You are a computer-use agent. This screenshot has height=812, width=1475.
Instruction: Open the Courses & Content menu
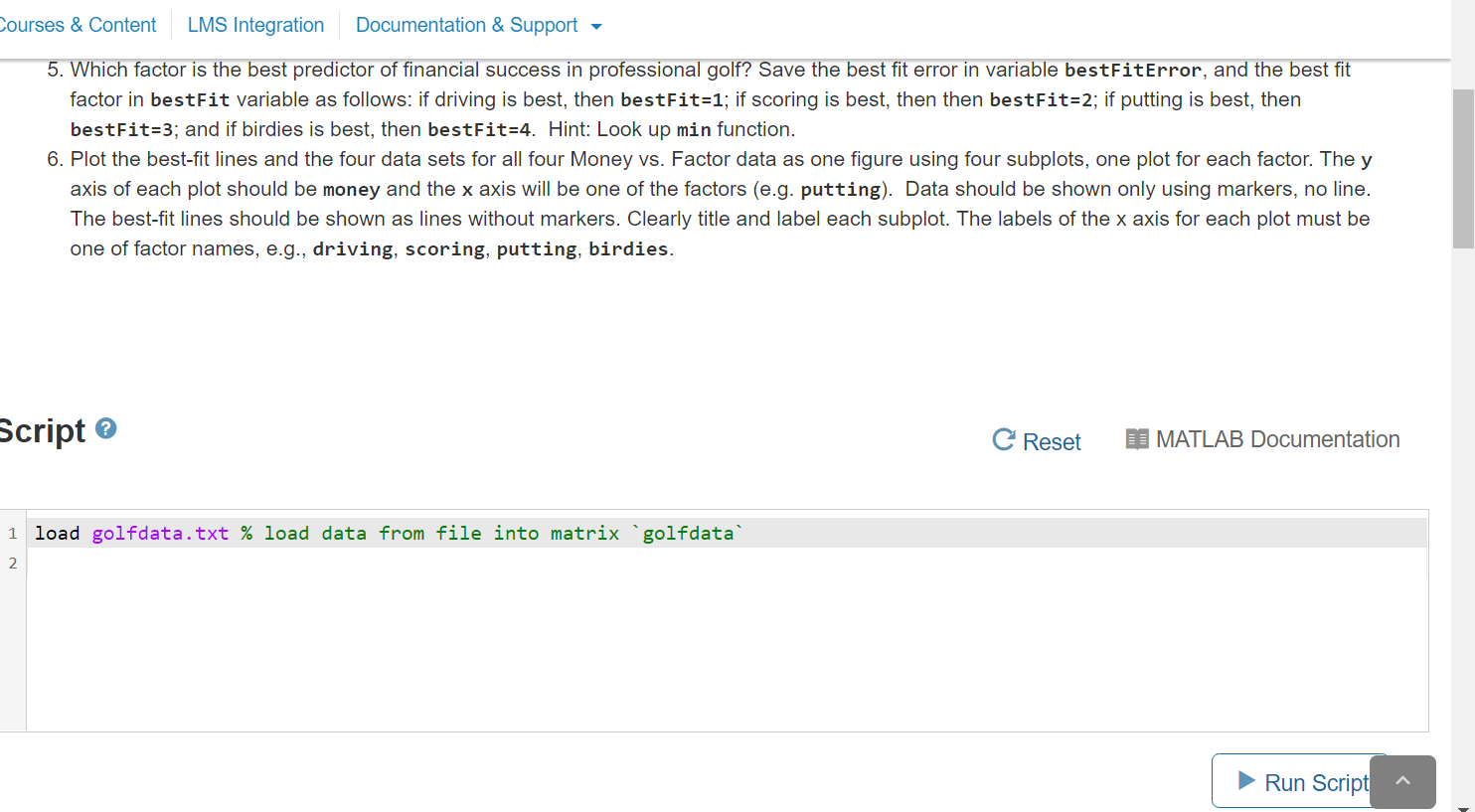(x=78, y=25)
